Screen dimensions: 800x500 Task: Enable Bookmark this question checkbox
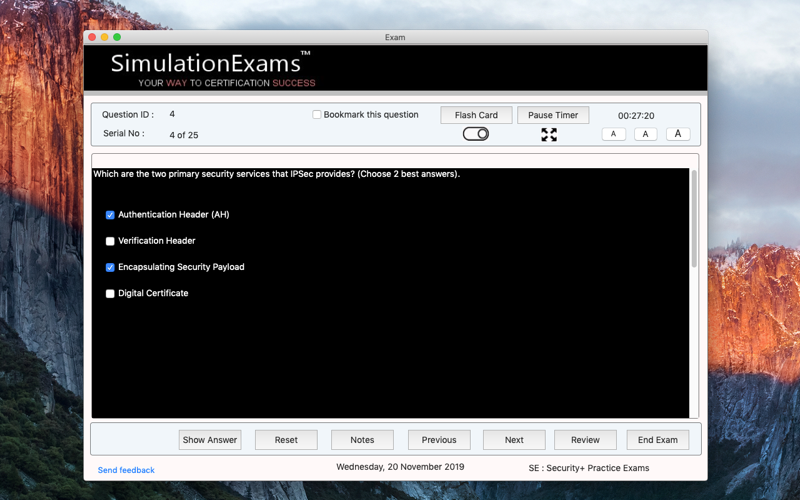pyautogui.click(x=317, y=115)
